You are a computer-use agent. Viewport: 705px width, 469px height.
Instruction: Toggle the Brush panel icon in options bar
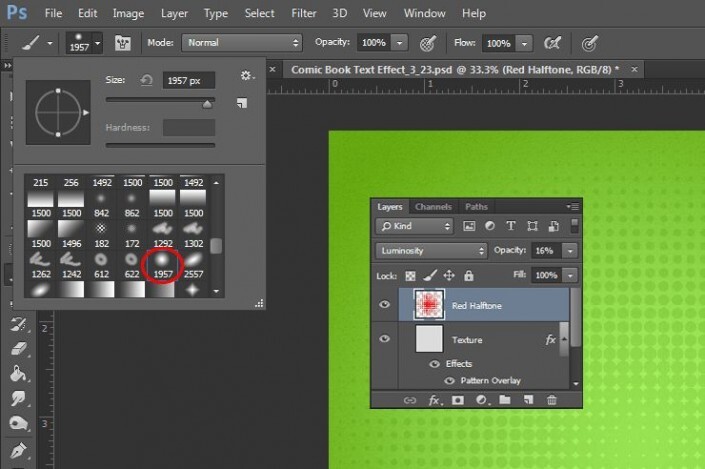(x=125, y=43)
